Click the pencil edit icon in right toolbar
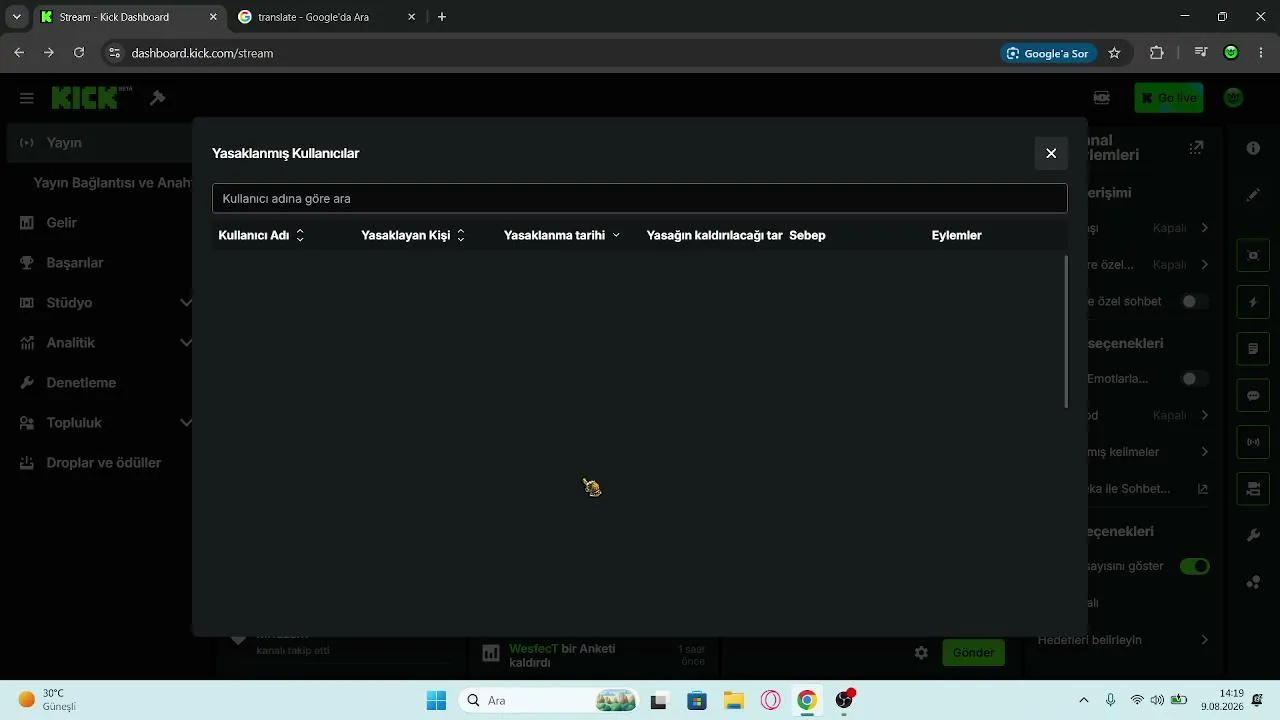 pos(1253,195)
